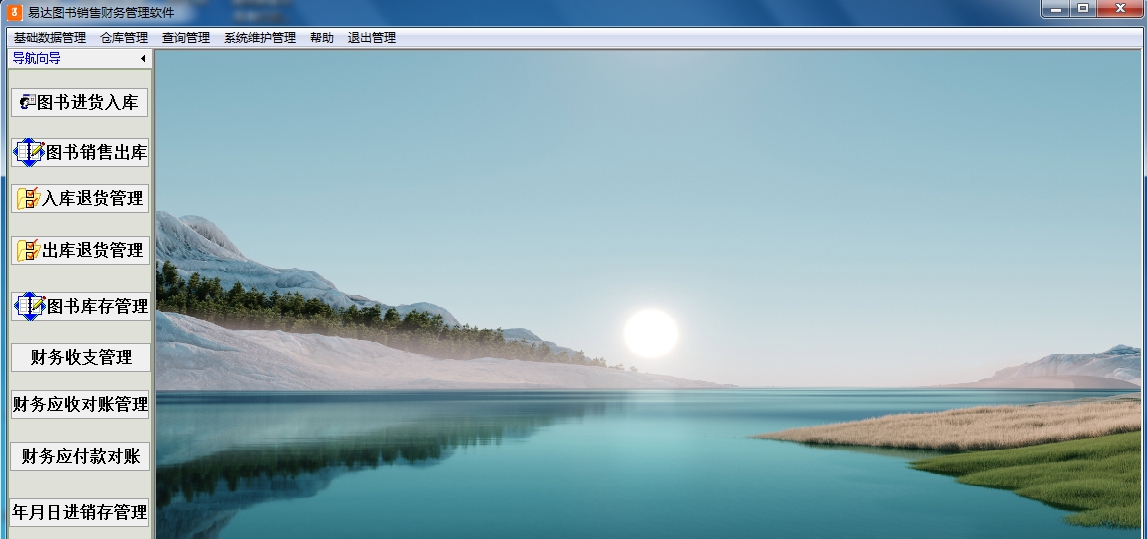Open 财务应收对账管理 module
Viewport: 1147px width, 539px height.
[80, 404]
